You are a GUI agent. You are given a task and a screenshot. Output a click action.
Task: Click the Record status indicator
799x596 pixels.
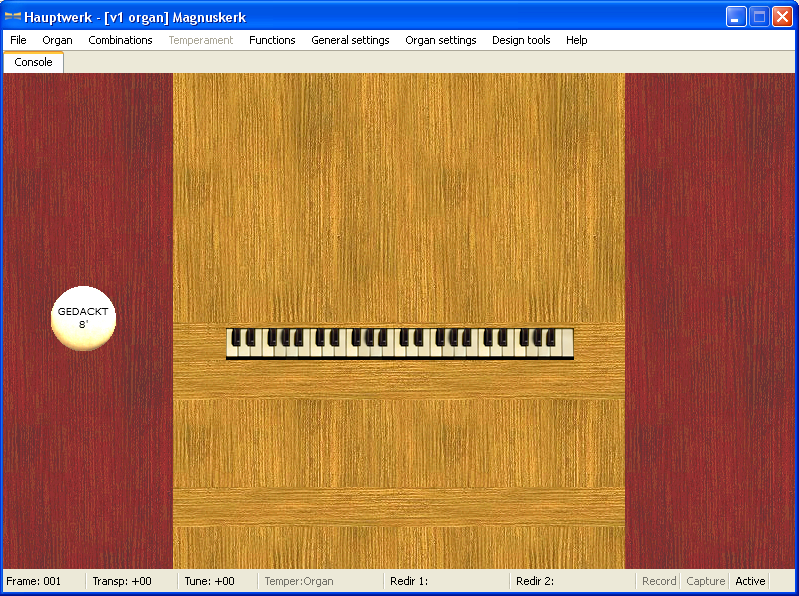pos(658,581)
